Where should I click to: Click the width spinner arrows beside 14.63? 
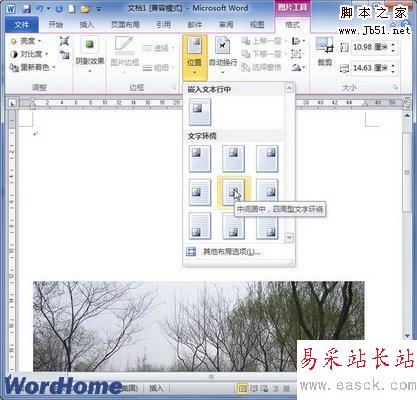pyautogui.click(x=394, y=68)
